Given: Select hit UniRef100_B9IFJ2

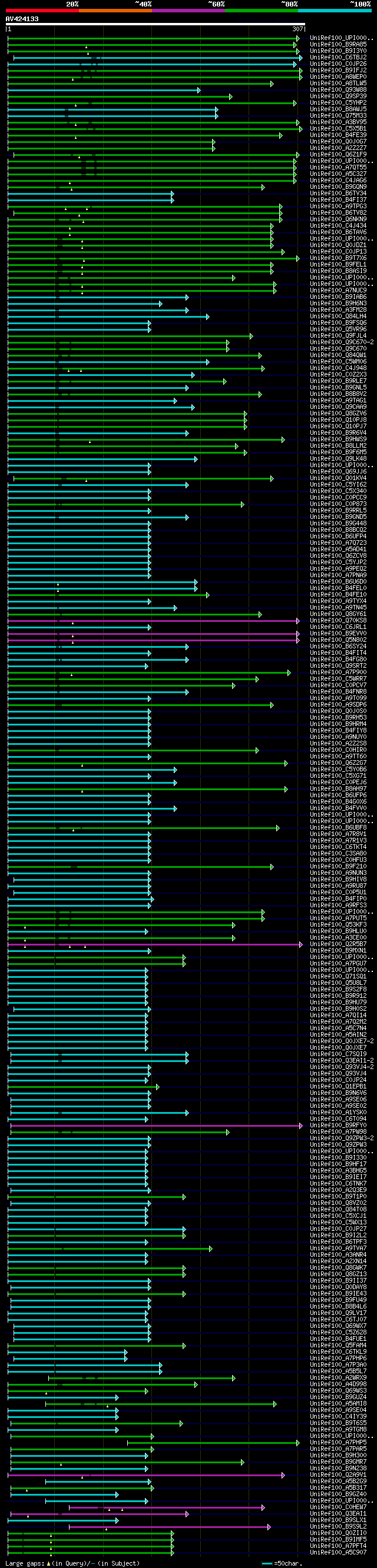Looking at the screenshot, I should point(338,71).
